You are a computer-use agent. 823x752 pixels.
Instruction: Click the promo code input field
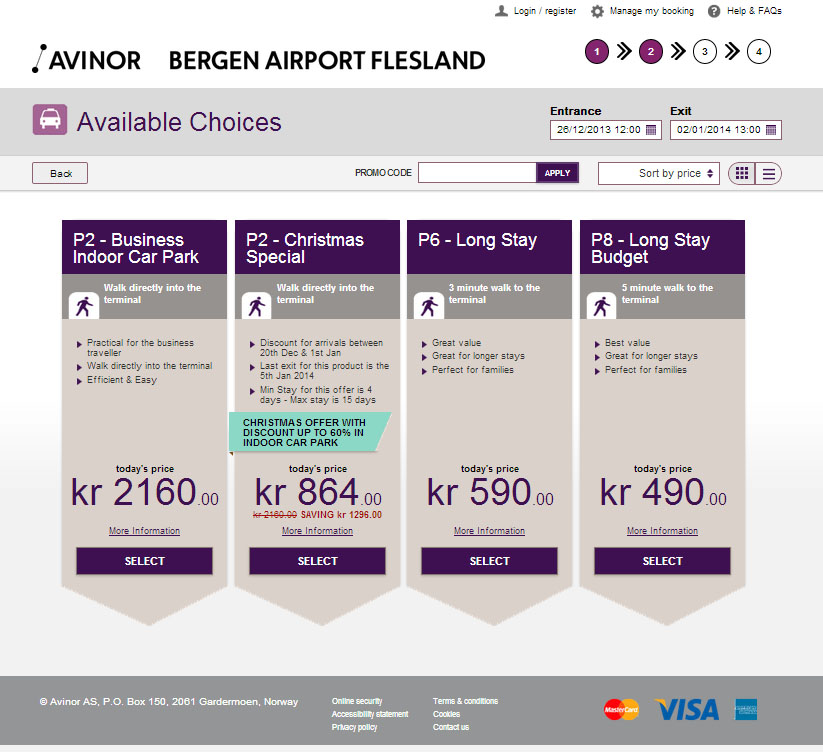[477, 173]
